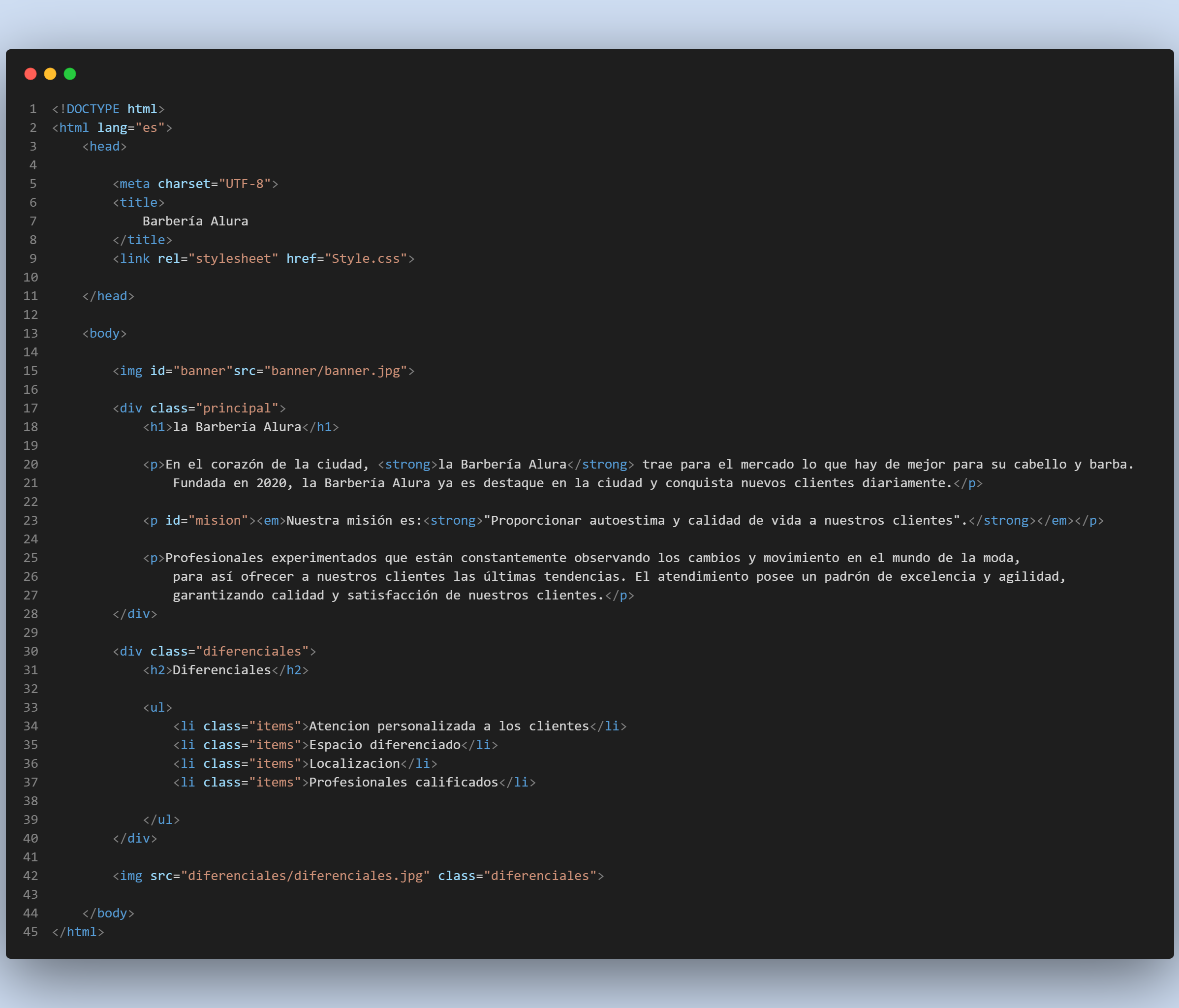The height and width of the screenshot is (1008, 1179).
Task: Click the closing body tag
Action: [x=108, y=913]
